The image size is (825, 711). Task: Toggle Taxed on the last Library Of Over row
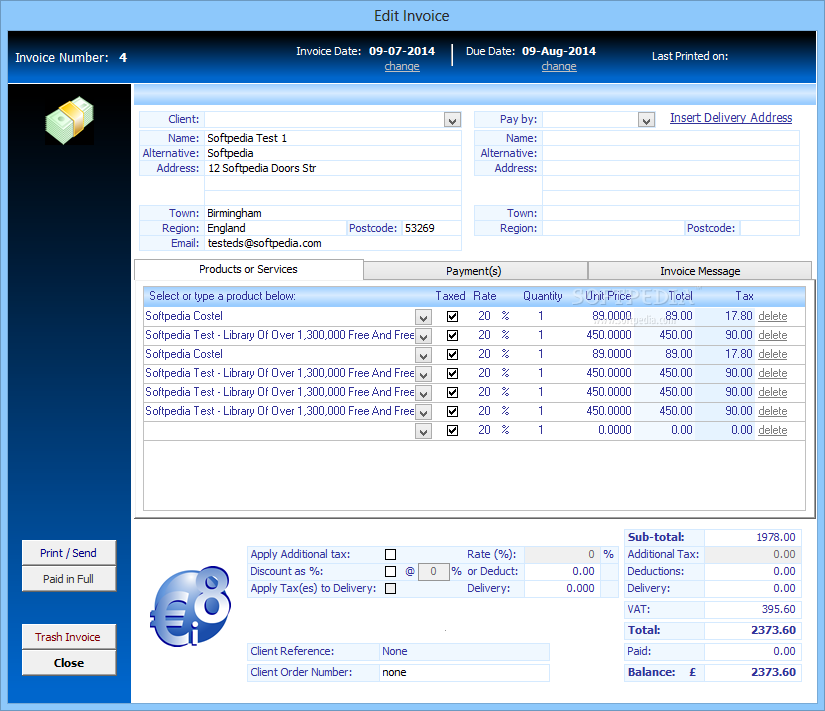(452, 411)
